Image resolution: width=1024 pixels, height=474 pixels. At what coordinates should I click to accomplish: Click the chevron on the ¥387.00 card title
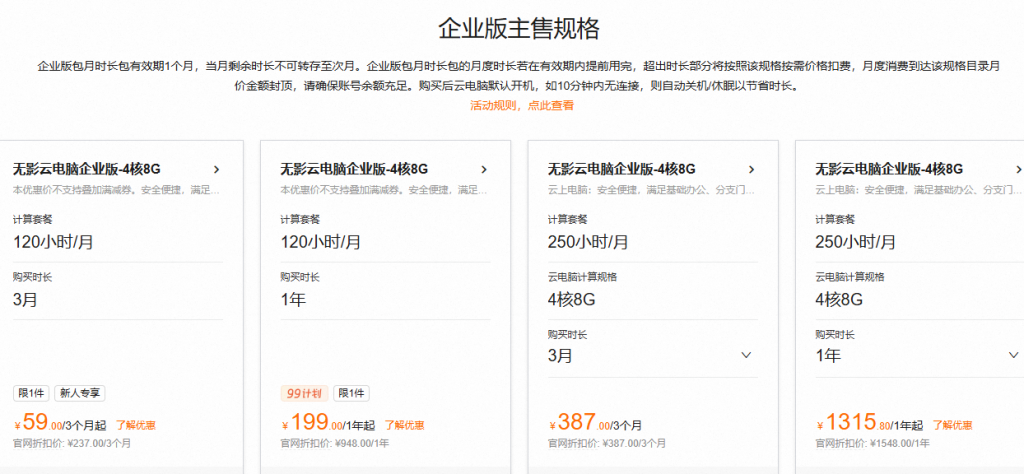pyautogui.click(x=752, y=170)
